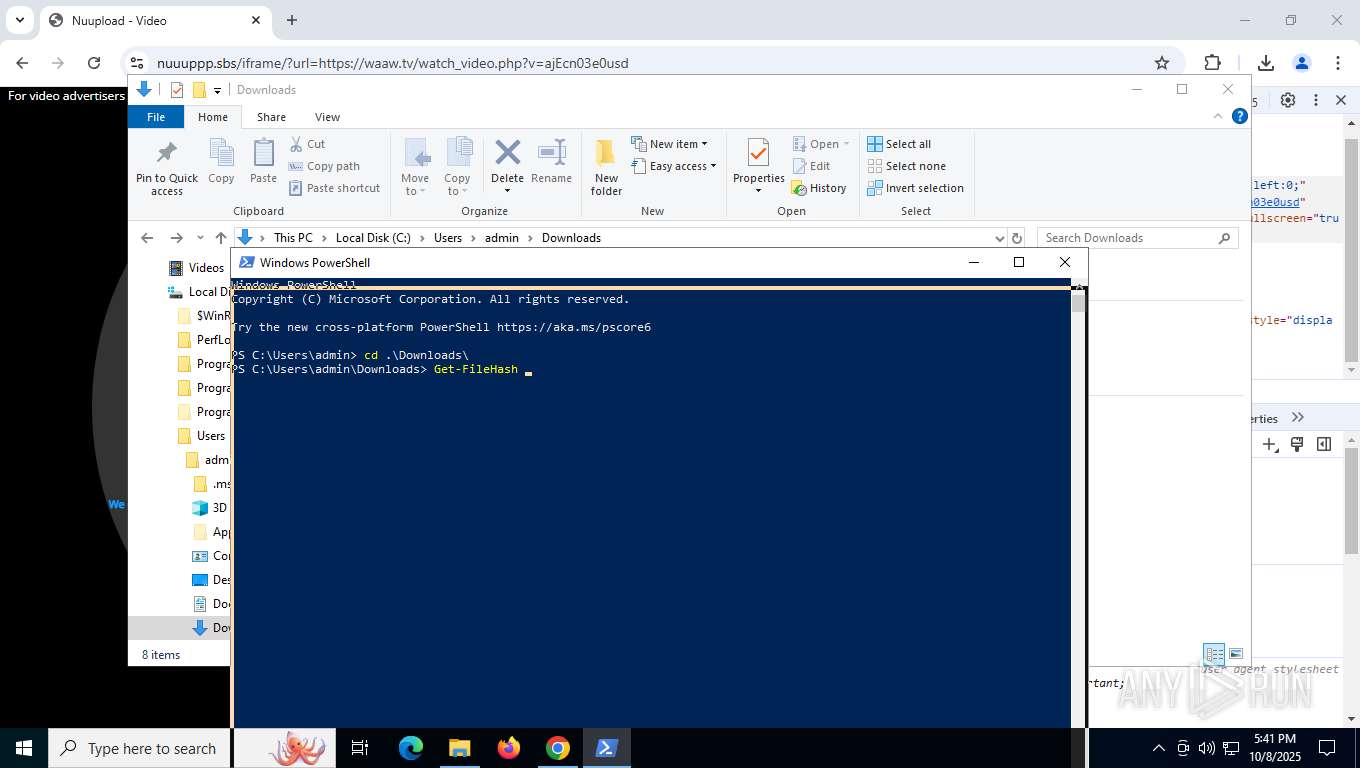Open the volume control in tray
The height and width of the screenshot is (768, 1360).
pyautogui.click(x=1207, y=748)
